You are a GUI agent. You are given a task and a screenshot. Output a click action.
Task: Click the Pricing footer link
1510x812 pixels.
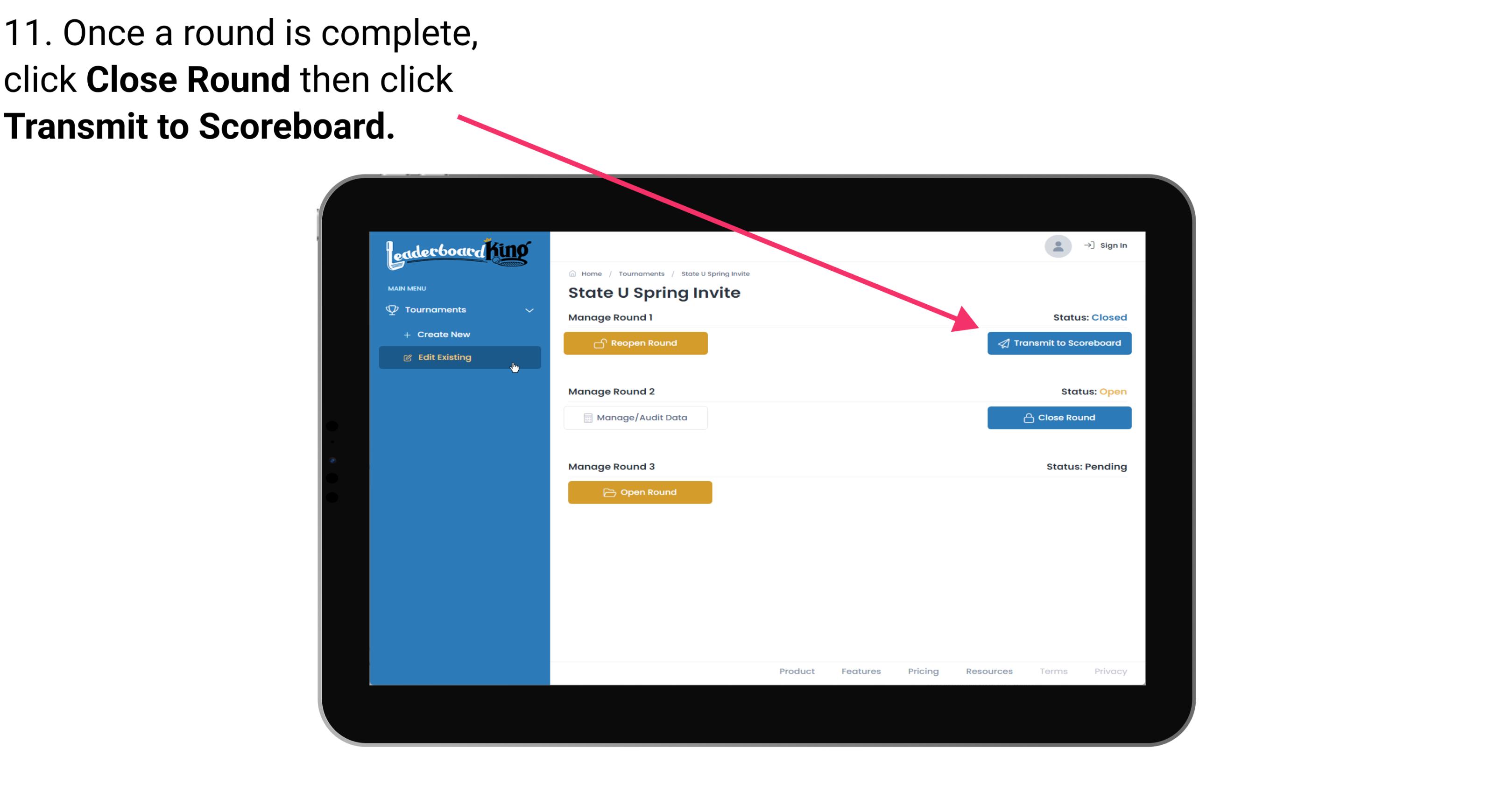pos(923,671)
